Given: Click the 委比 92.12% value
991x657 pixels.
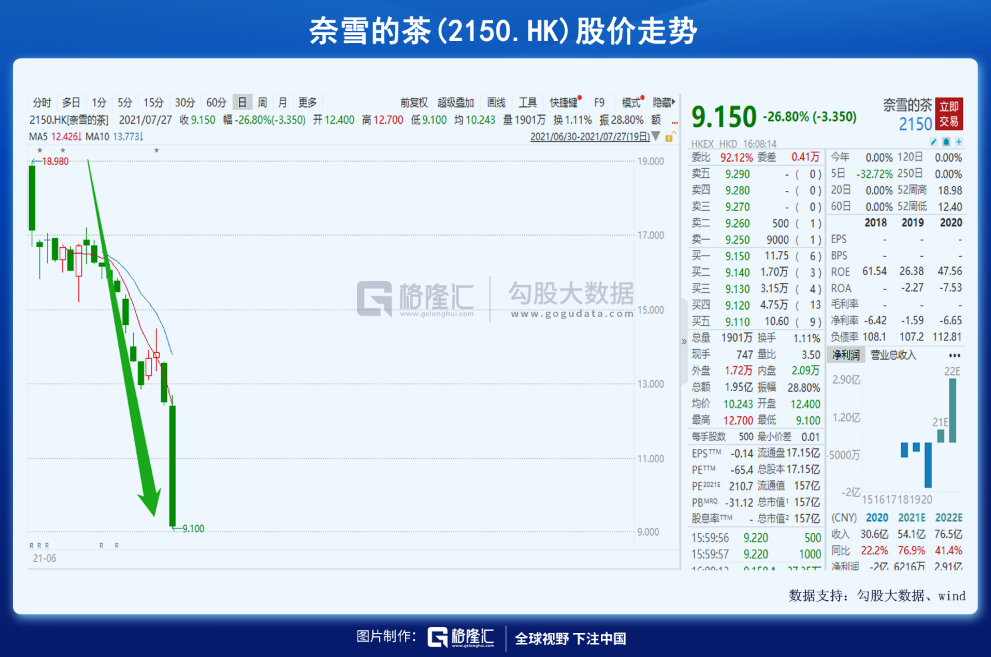Looking at the screenshot, I should (736, 157).
